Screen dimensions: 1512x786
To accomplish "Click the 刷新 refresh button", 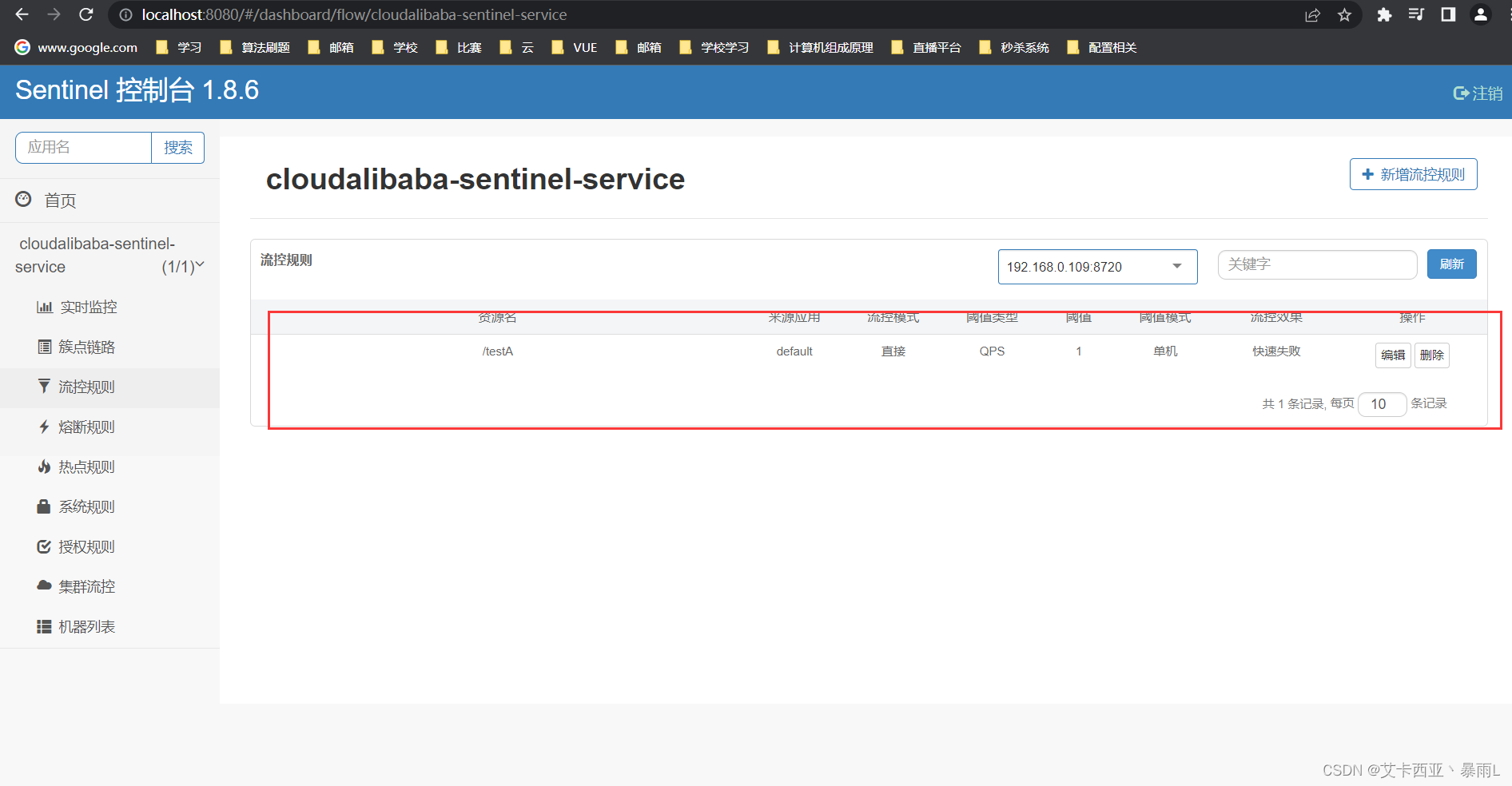I will tap(1451, 264).
